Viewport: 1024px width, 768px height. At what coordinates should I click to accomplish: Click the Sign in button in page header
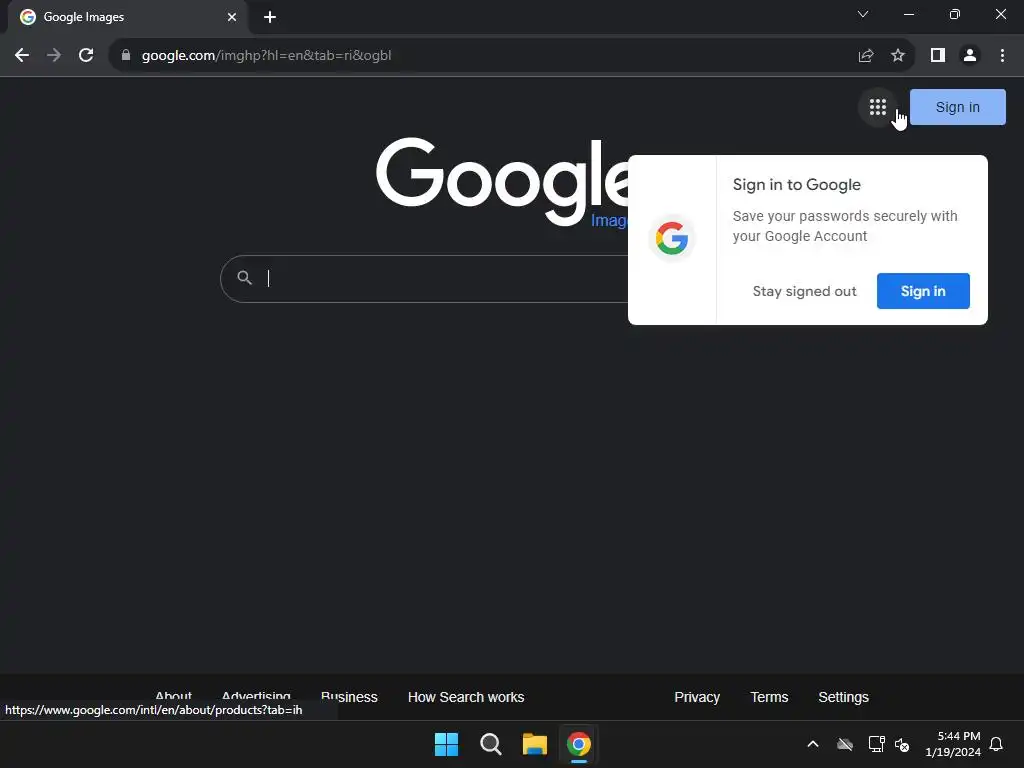coord(957,107)
